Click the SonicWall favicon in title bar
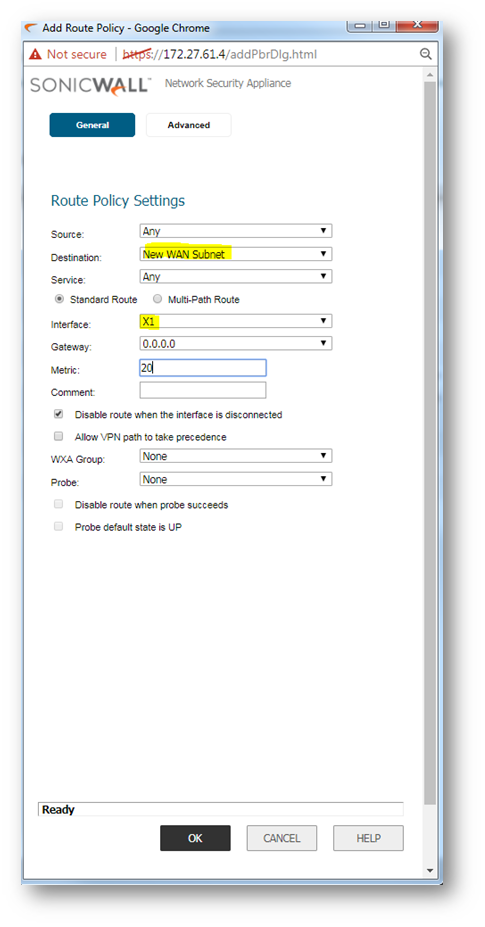This screenshot has width=485, height=927. point(31,28)
